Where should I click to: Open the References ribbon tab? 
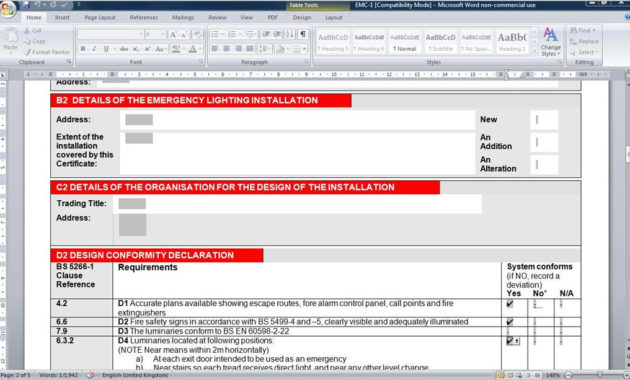(143, 18)
